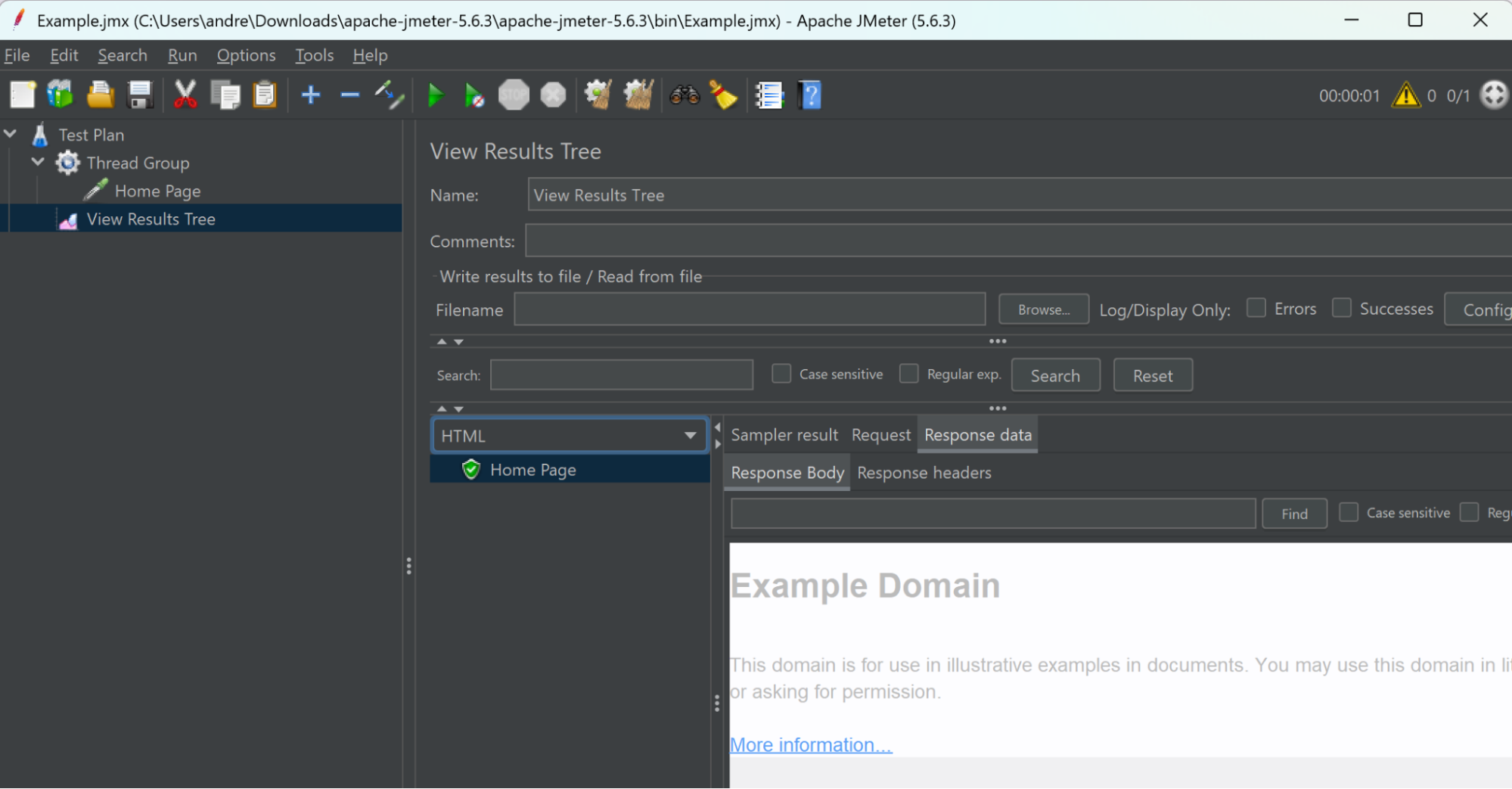Click the Comments input field

[1019, 241]
